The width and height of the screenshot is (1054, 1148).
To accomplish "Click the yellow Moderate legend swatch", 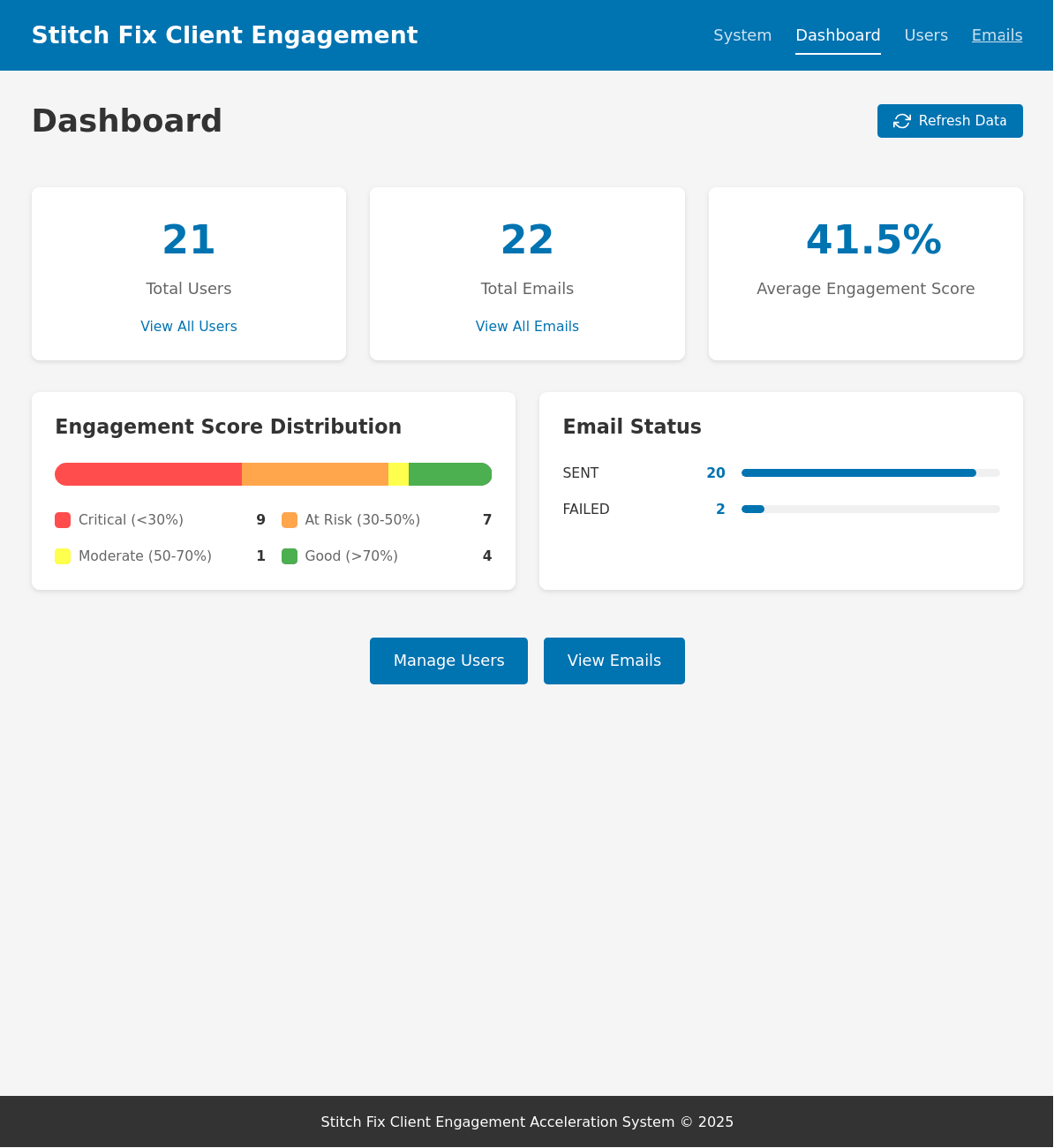I will coord(63,556).
